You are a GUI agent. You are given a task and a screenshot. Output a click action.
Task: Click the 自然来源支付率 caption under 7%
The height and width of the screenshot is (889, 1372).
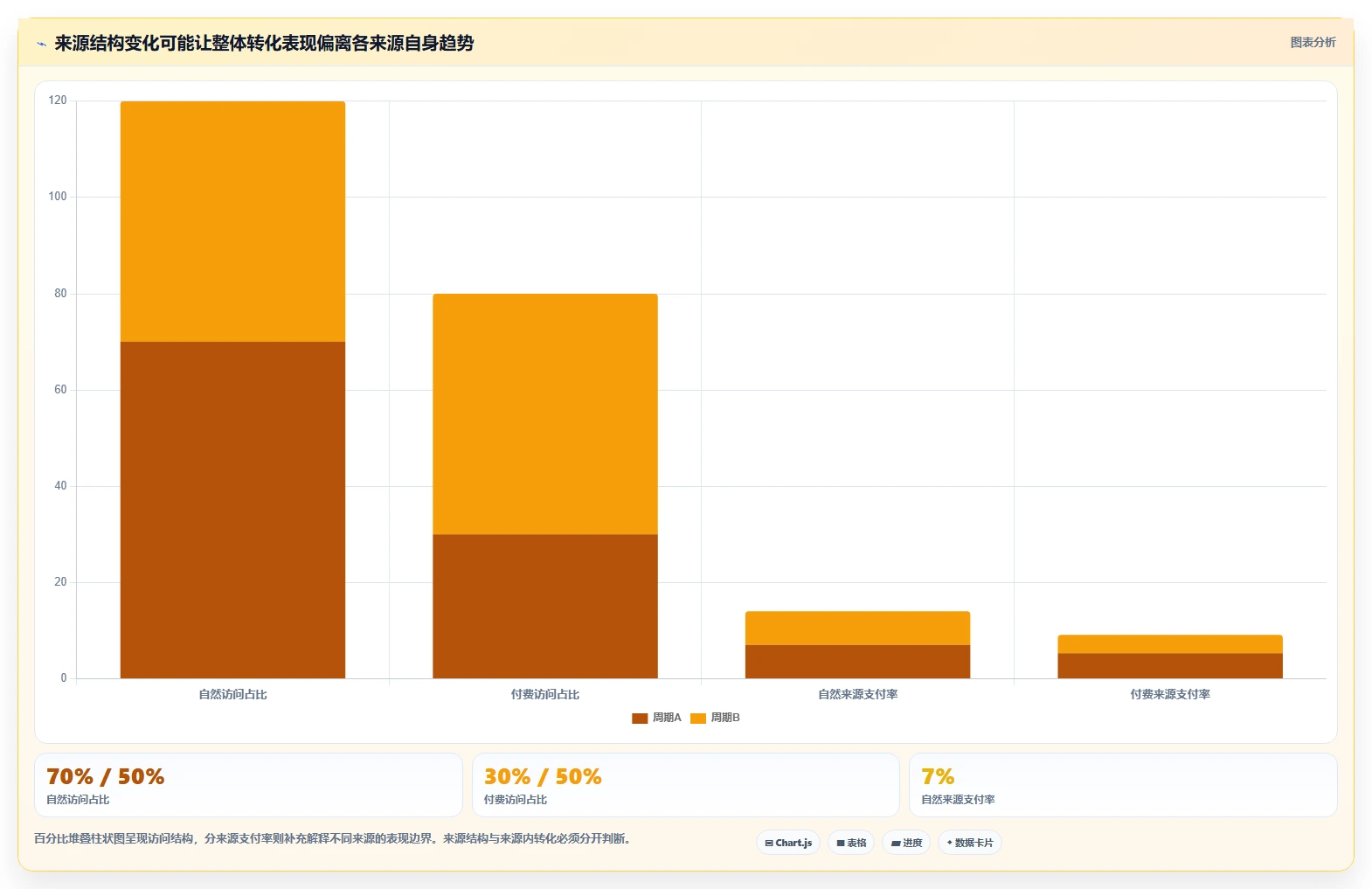958,800
